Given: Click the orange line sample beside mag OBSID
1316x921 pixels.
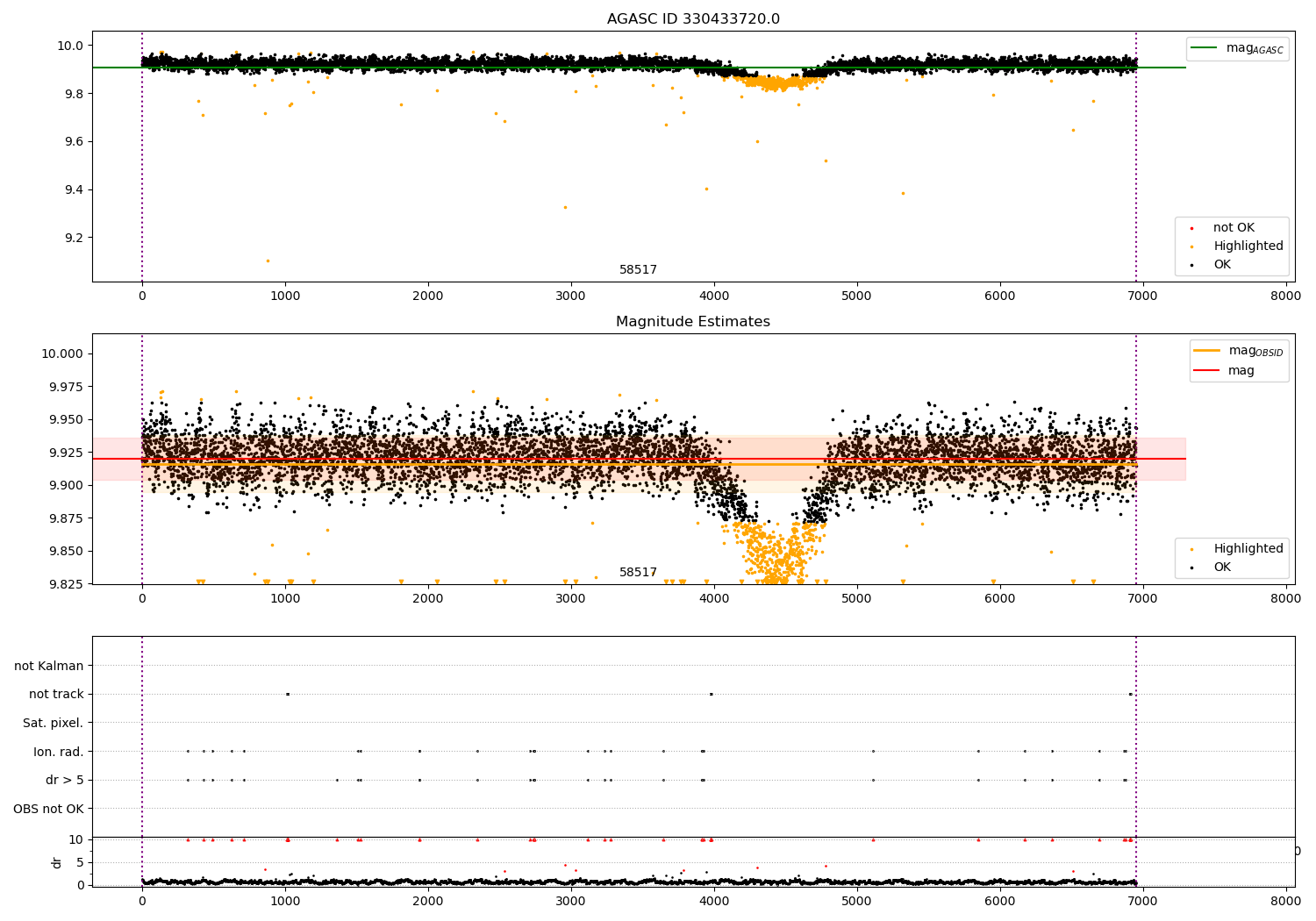Looking at the screenshot, I should coord(1207,350).
